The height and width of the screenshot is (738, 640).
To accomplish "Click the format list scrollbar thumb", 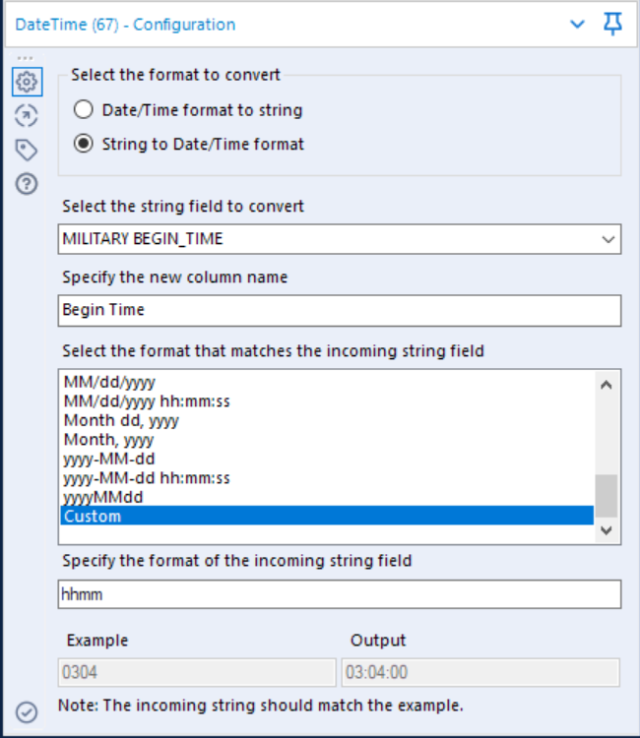I will click(x=607, y=496).
